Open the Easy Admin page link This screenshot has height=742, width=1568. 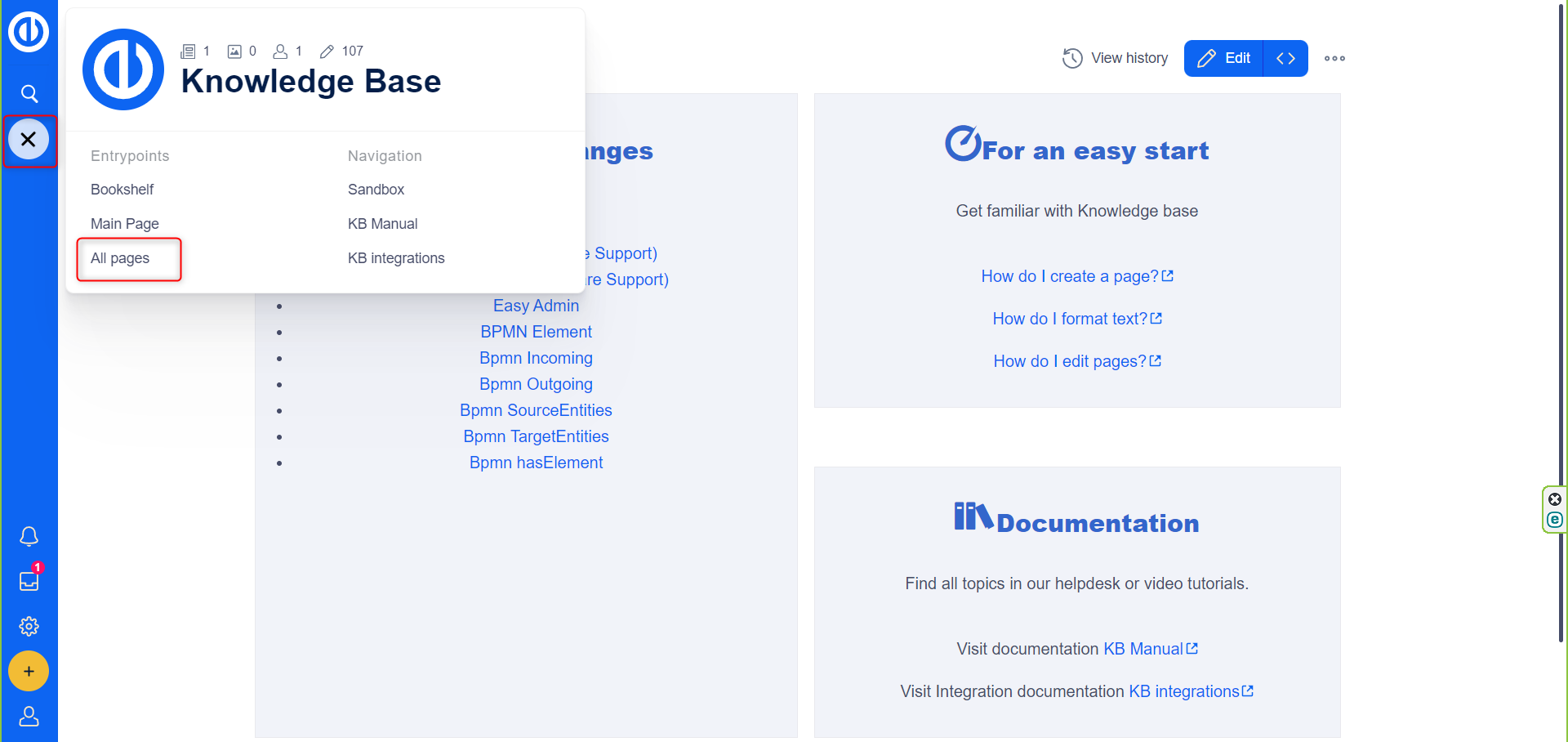pos(536,306)
